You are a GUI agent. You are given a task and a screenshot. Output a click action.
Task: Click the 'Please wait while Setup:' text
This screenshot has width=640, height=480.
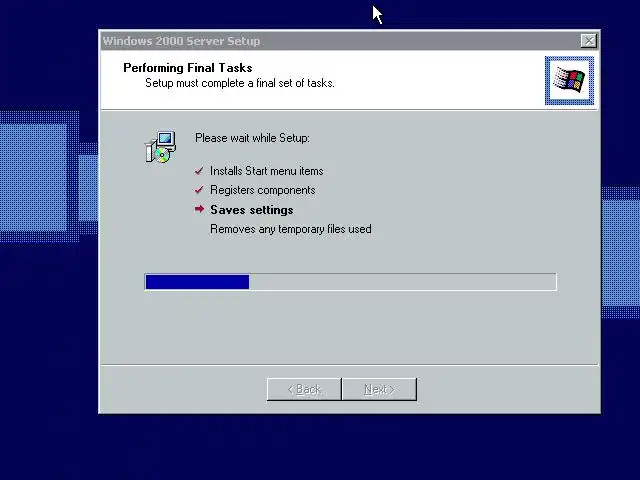tap(252, 138)
